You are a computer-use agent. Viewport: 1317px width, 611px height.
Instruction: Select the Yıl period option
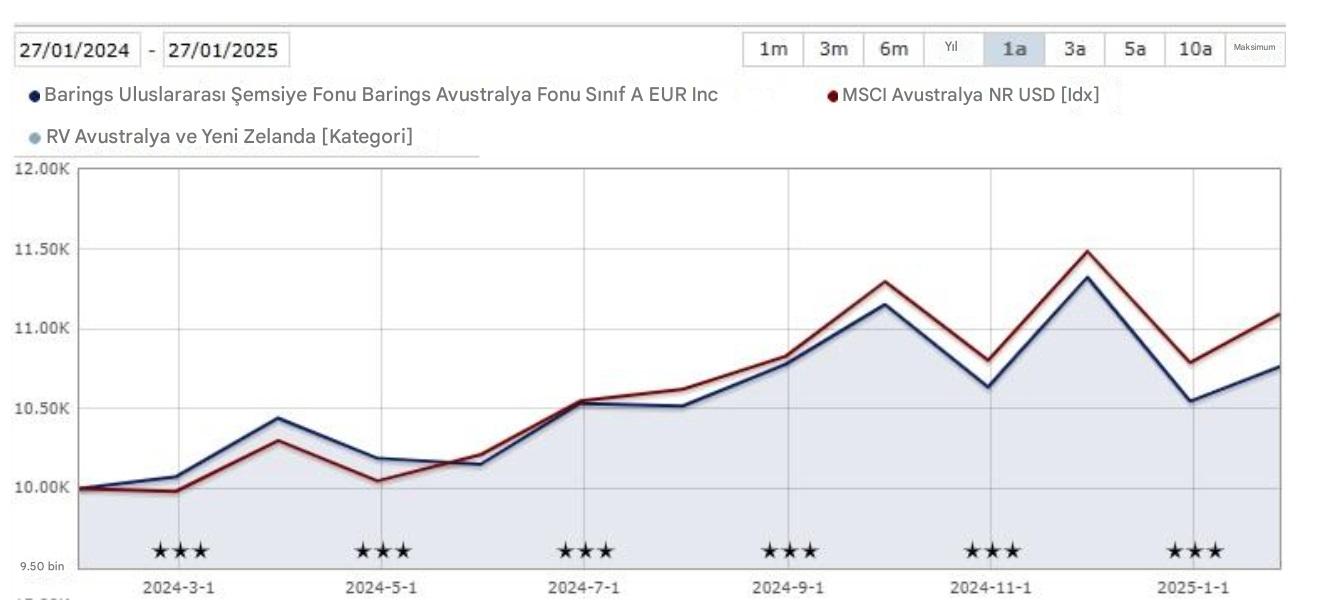click(x=952, y=49)
